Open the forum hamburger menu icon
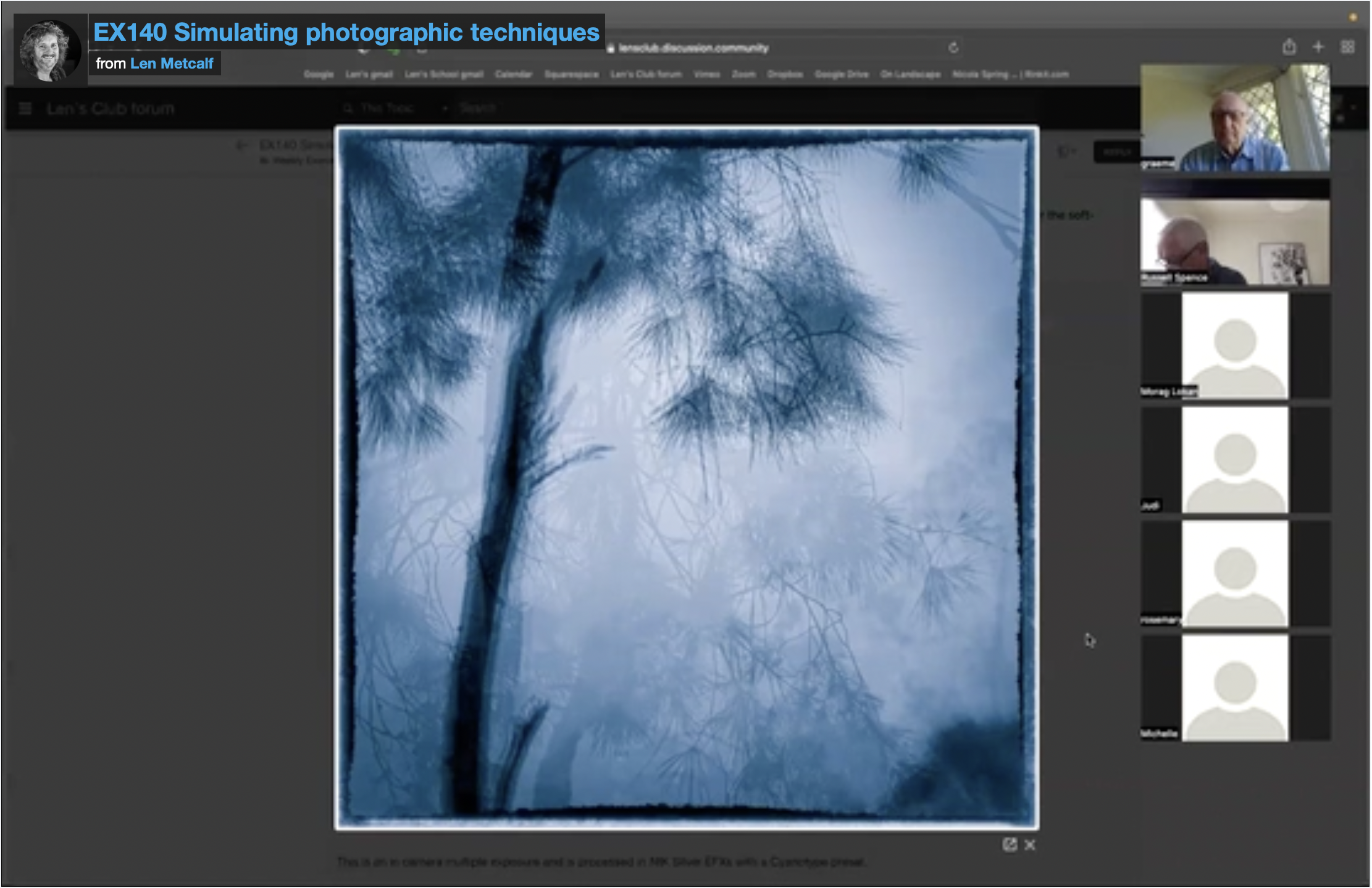The width and height of the screenshot is (1372, 888). coord(25,109)
